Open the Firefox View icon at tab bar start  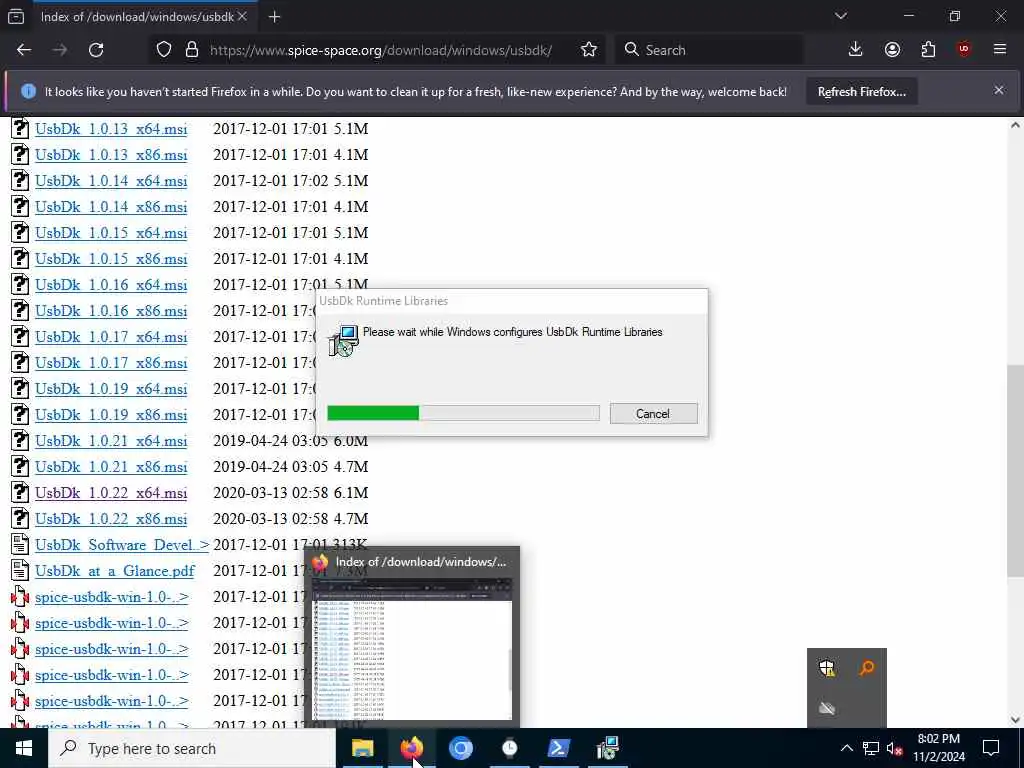coord(16,17)
